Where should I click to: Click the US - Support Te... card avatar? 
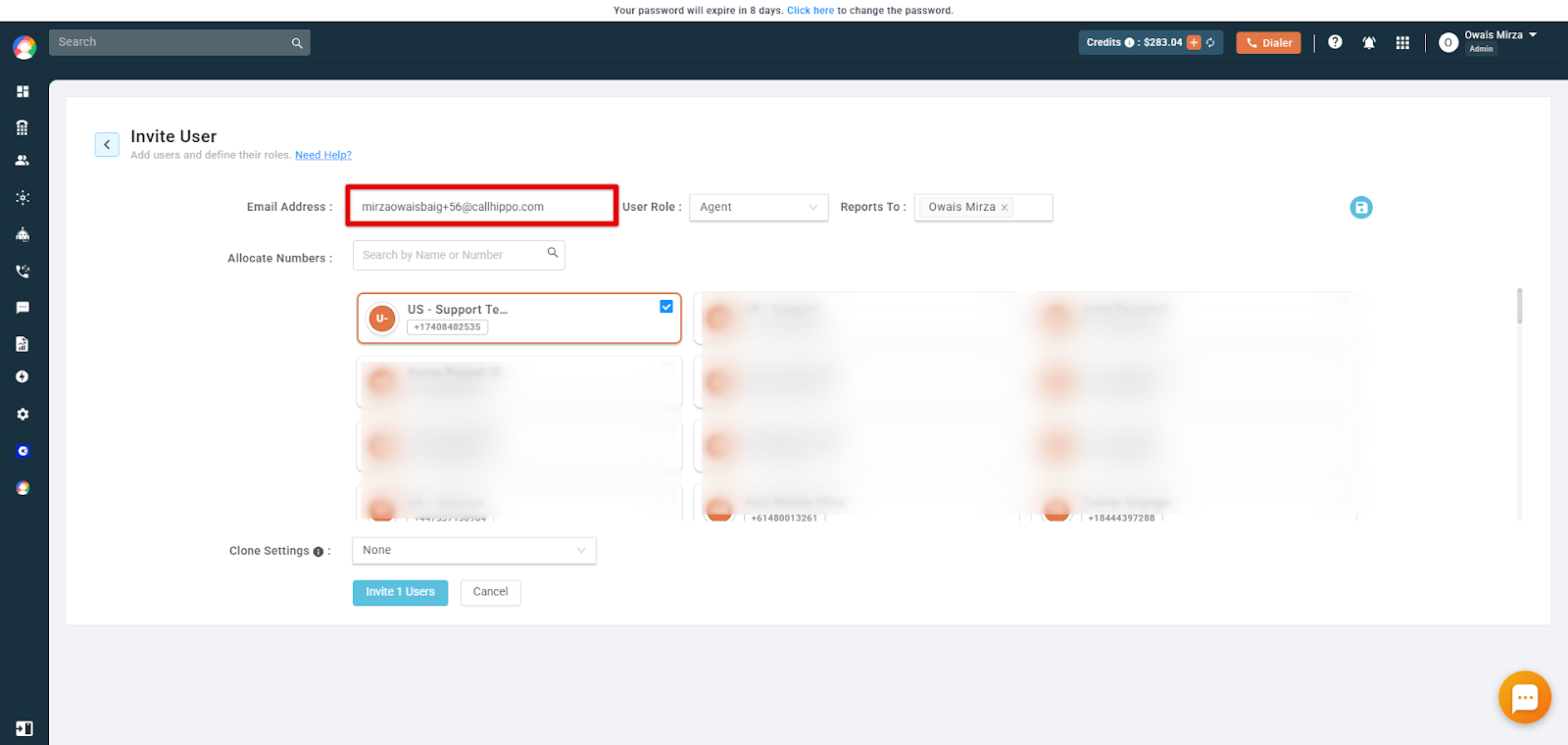pyautogui.click(x=382, y=319)
